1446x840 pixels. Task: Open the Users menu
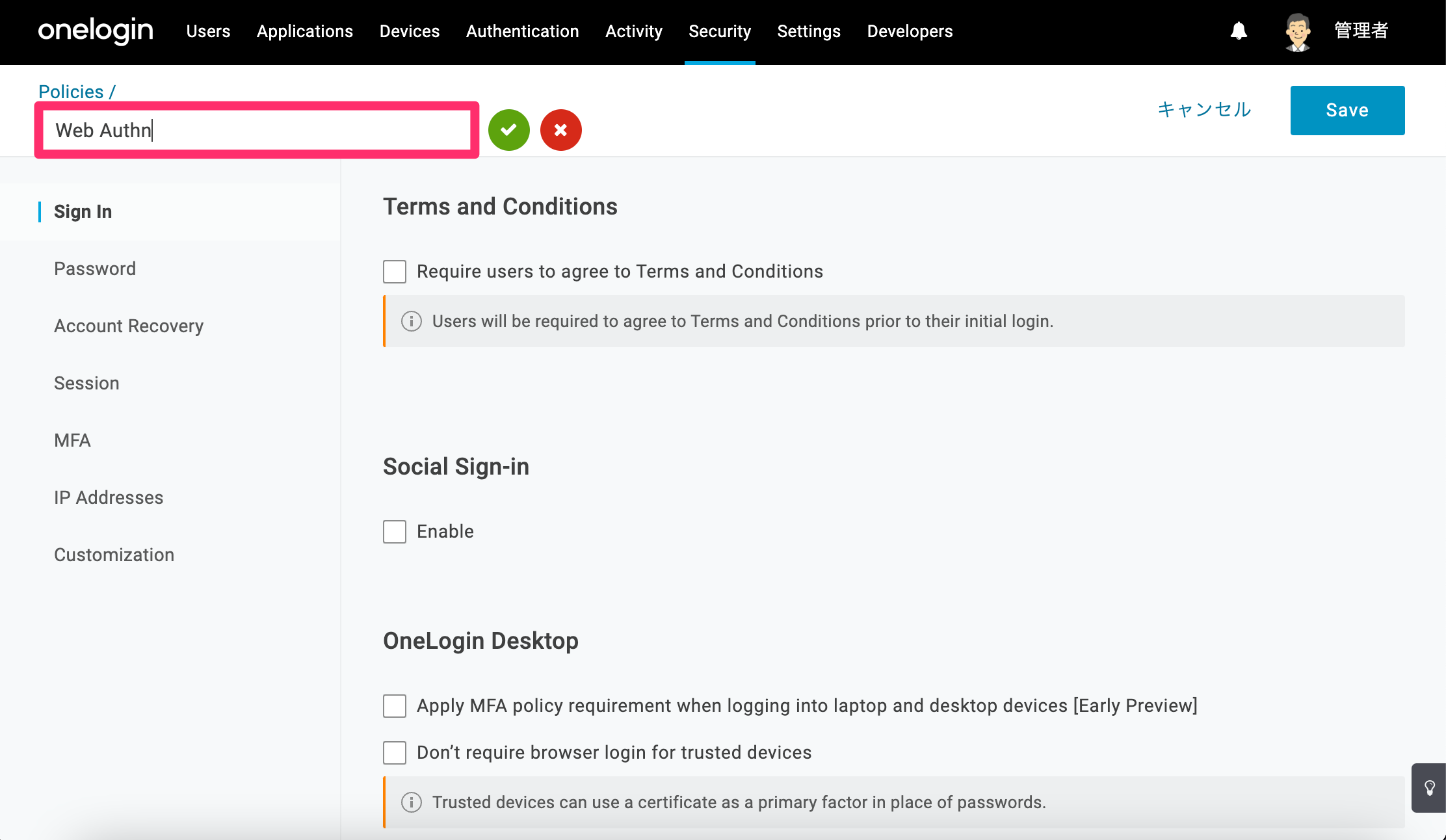click(208, 31)
